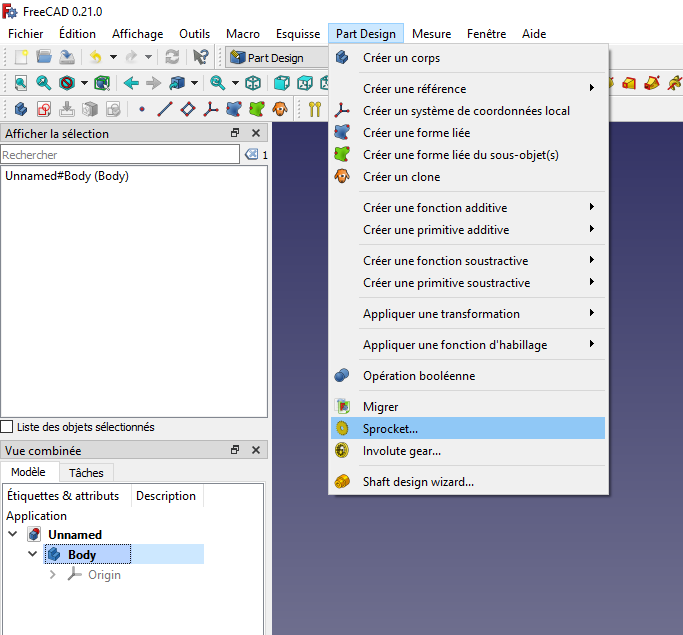This screenshot has width=683, height=635.
Task: Click local coordinate system toolbar icon
Action: [211, 109]
